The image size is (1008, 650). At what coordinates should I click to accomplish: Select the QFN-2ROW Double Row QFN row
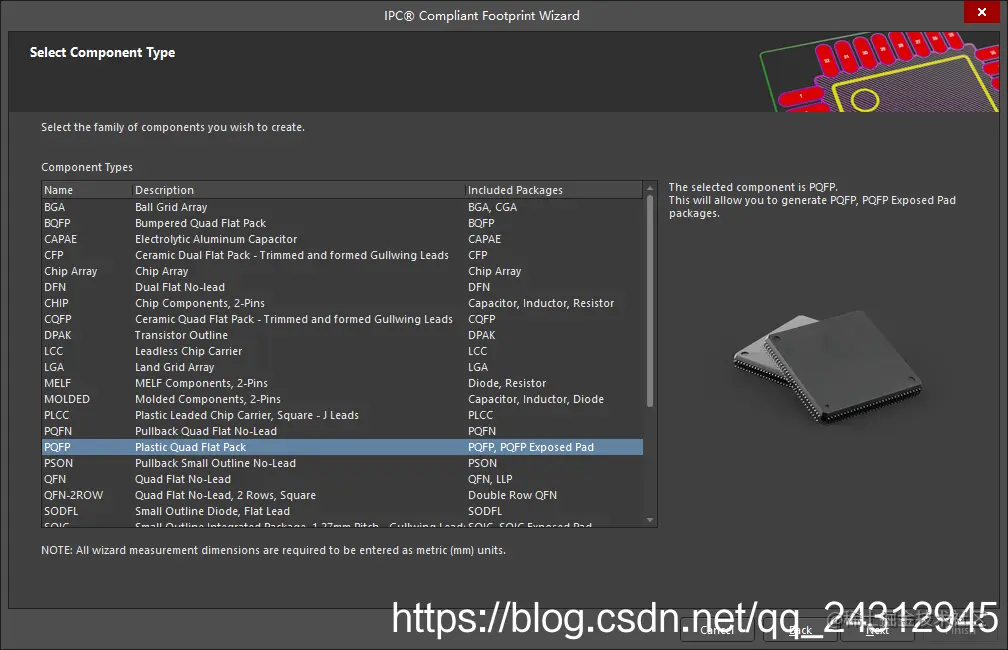point(342,495)
